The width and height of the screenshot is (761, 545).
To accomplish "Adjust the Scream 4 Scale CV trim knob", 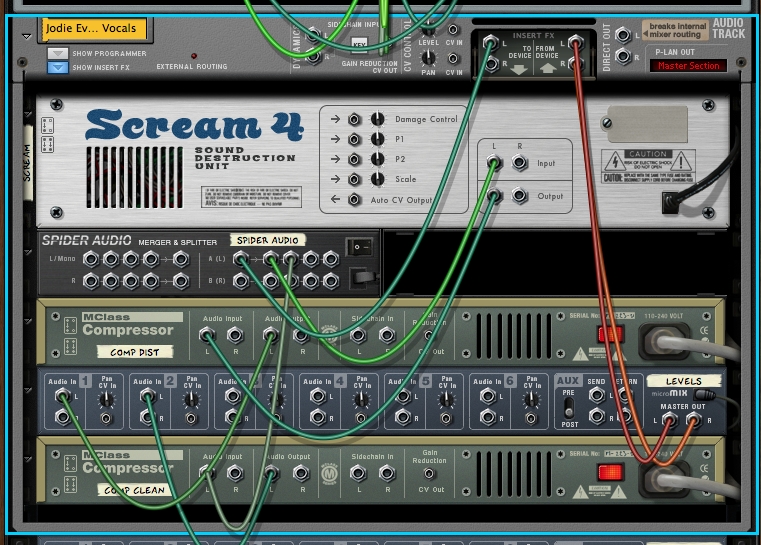I will [x=378, y=179].
